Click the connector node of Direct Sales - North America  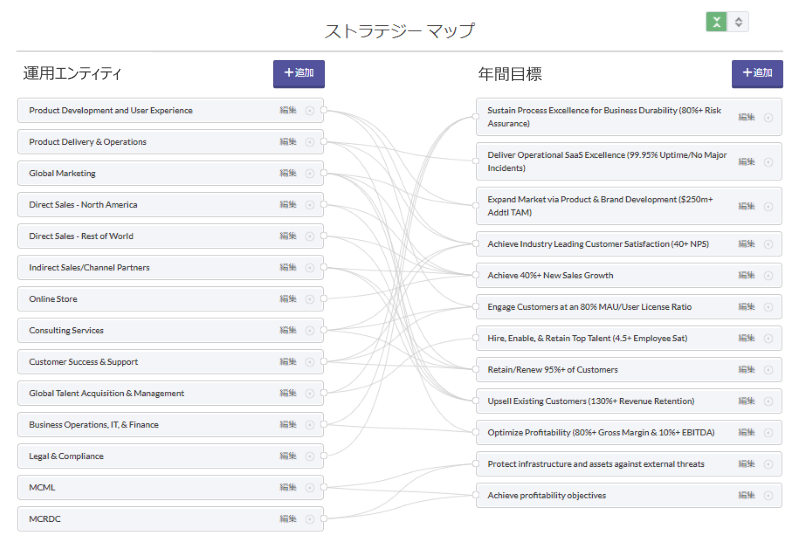point(323,205)
